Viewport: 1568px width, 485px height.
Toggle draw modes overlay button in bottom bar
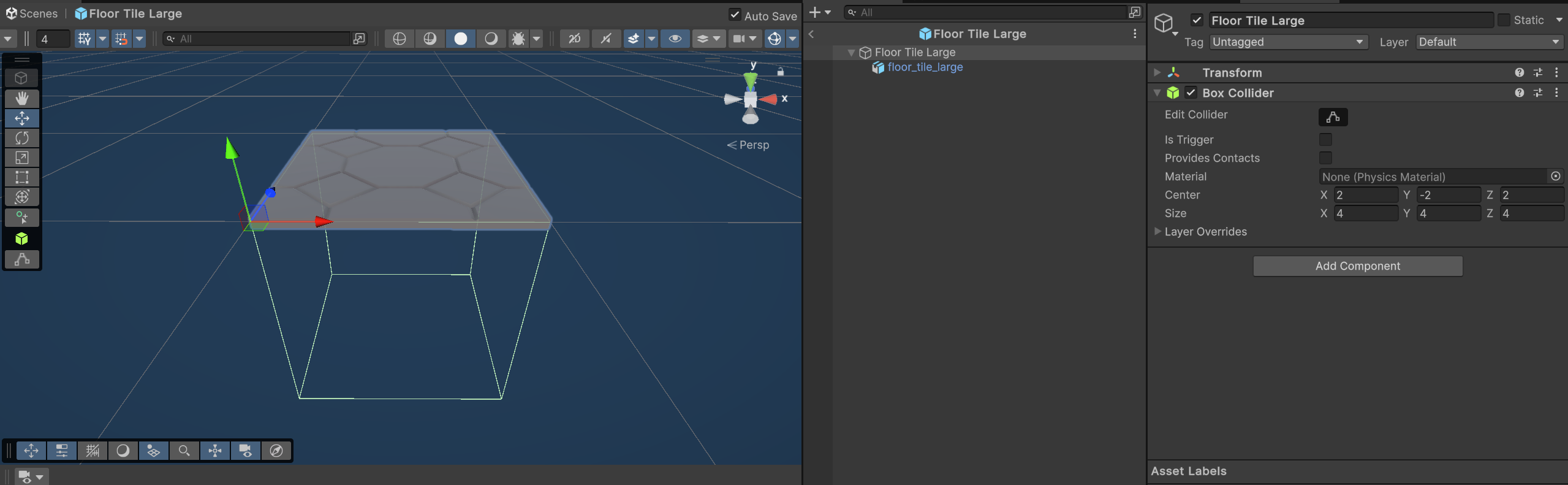click(x=123, y=451)
